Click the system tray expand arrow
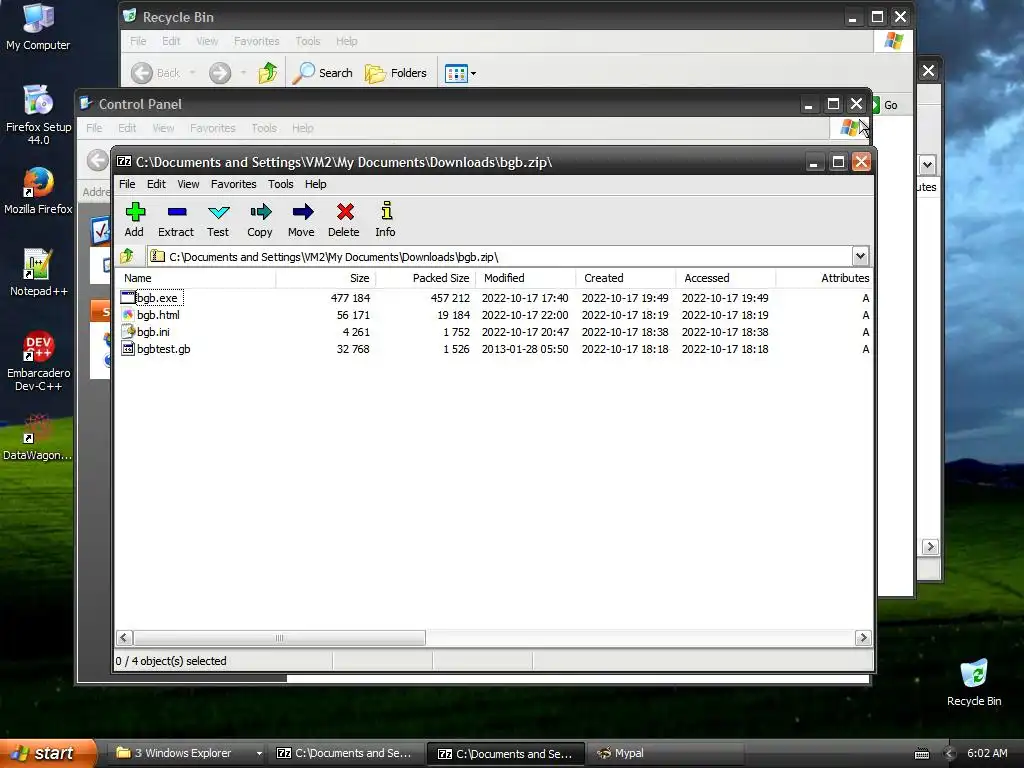The image size is (1024, 768). pyautogui.click(x=950, y=754)
